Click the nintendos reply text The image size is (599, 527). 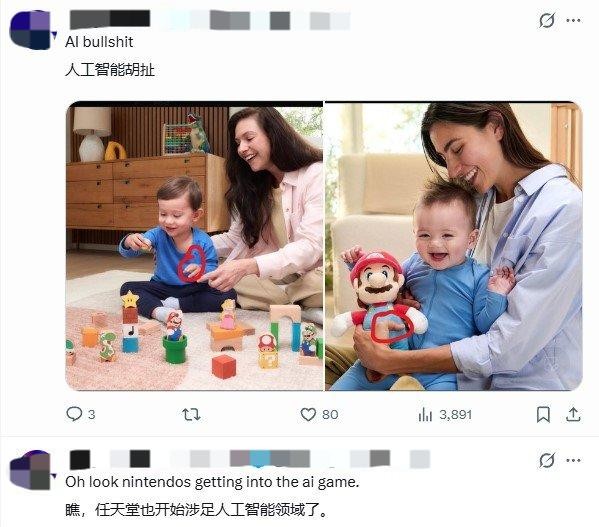pyautogui.click(x=212, y=482)
